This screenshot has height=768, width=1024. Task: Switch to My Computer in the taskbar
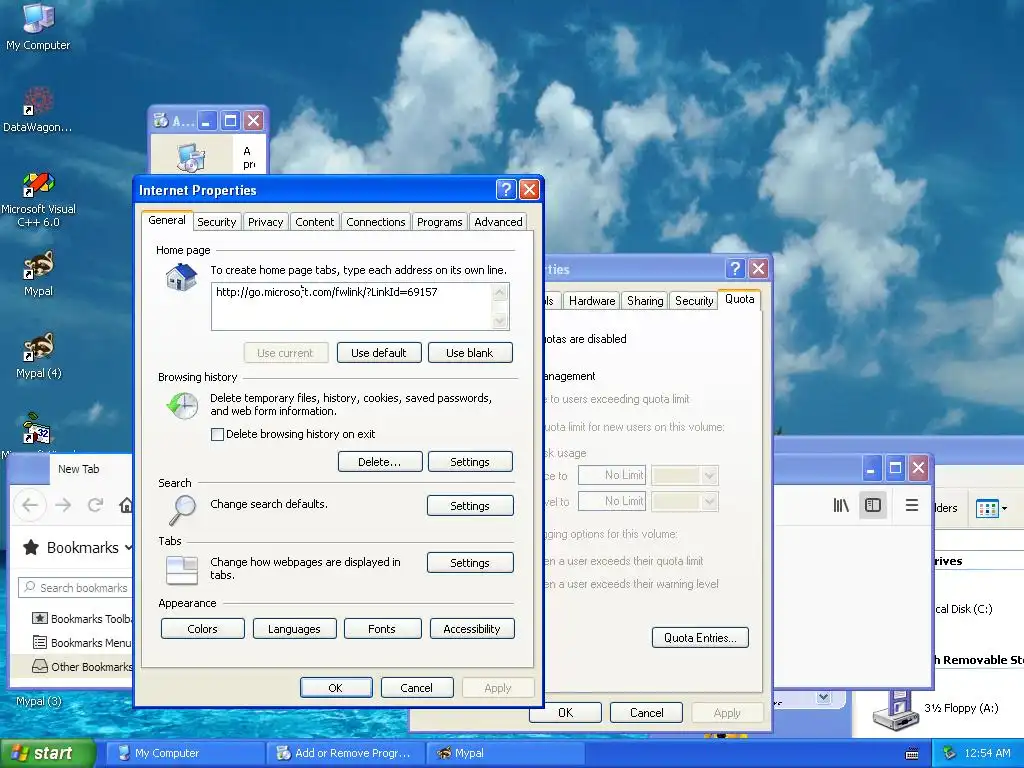point(184,753)
